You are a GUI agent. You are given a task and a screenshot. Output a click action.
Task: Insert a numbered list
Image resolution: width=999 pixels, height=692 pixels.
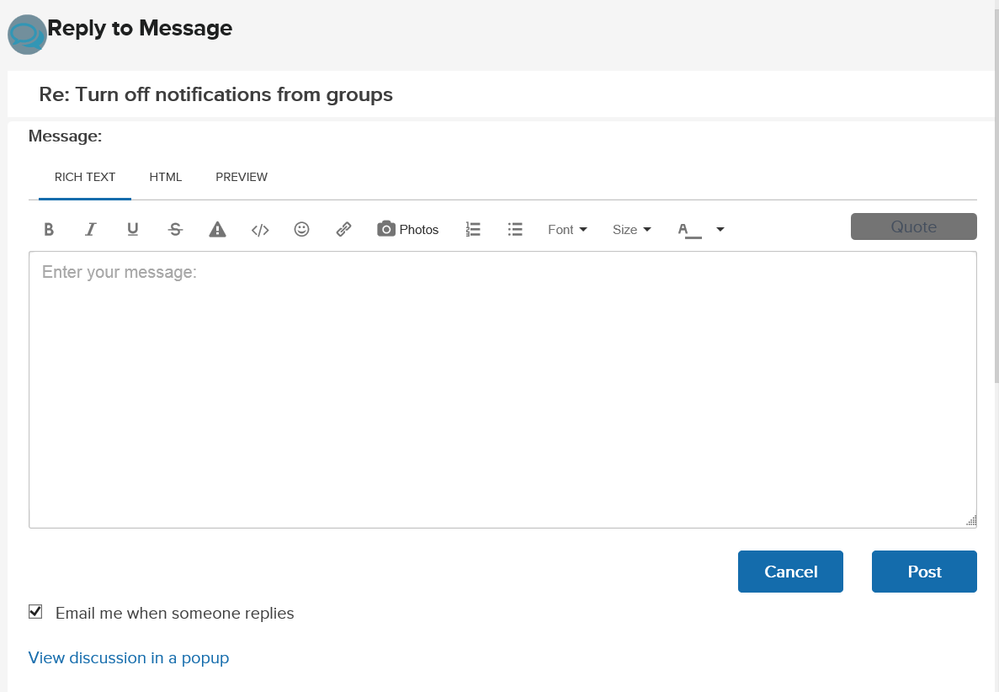pyautogui.click(x=473, y=229)
